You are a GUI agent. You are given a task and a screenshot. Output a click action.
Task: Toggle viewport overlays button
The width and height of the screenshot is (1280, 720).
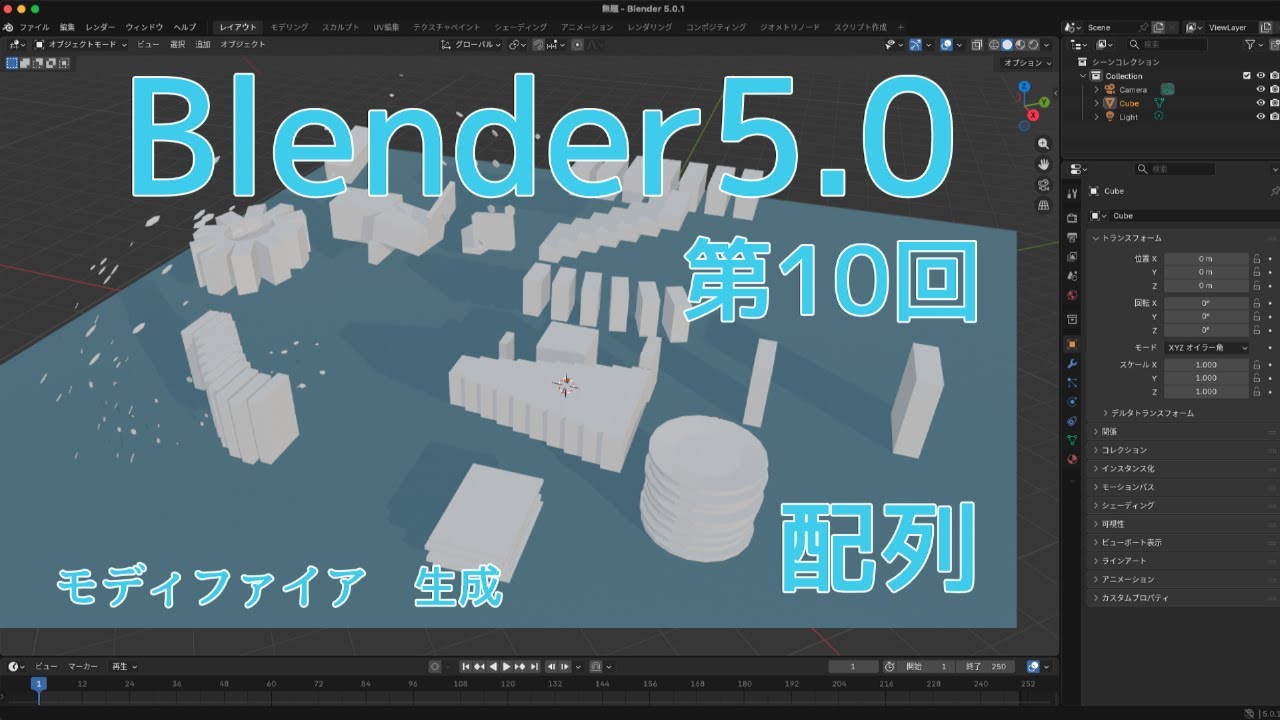[x=946, y=45]
